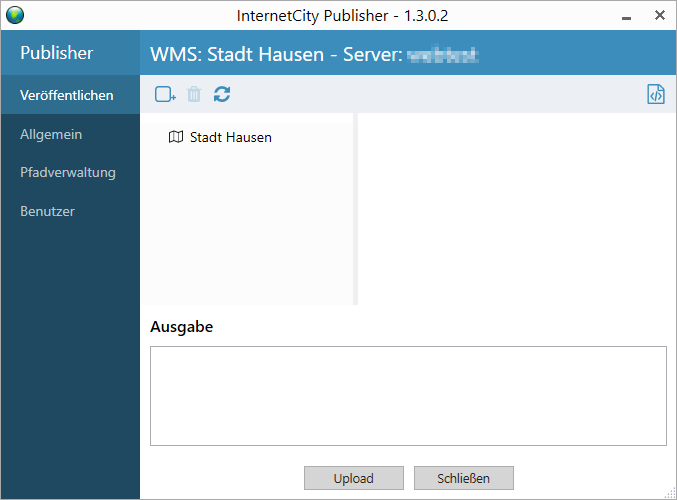Screen dimensions: 677x500
Task: Click the globe application icon in the title bar
Action: tap(15, 16)
